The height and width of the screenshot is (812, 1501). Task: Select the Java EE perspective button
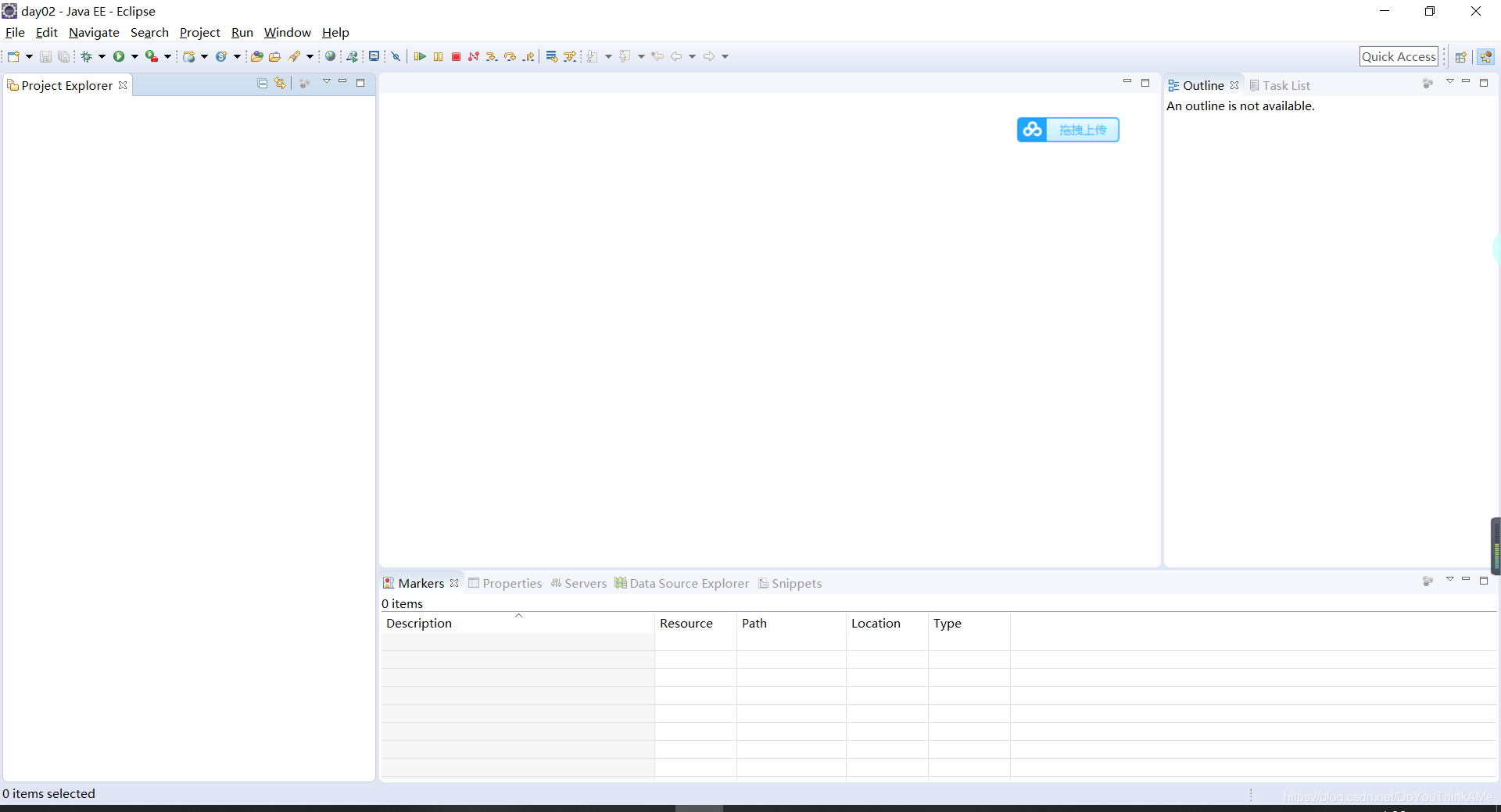click(x=1486, y=56)
